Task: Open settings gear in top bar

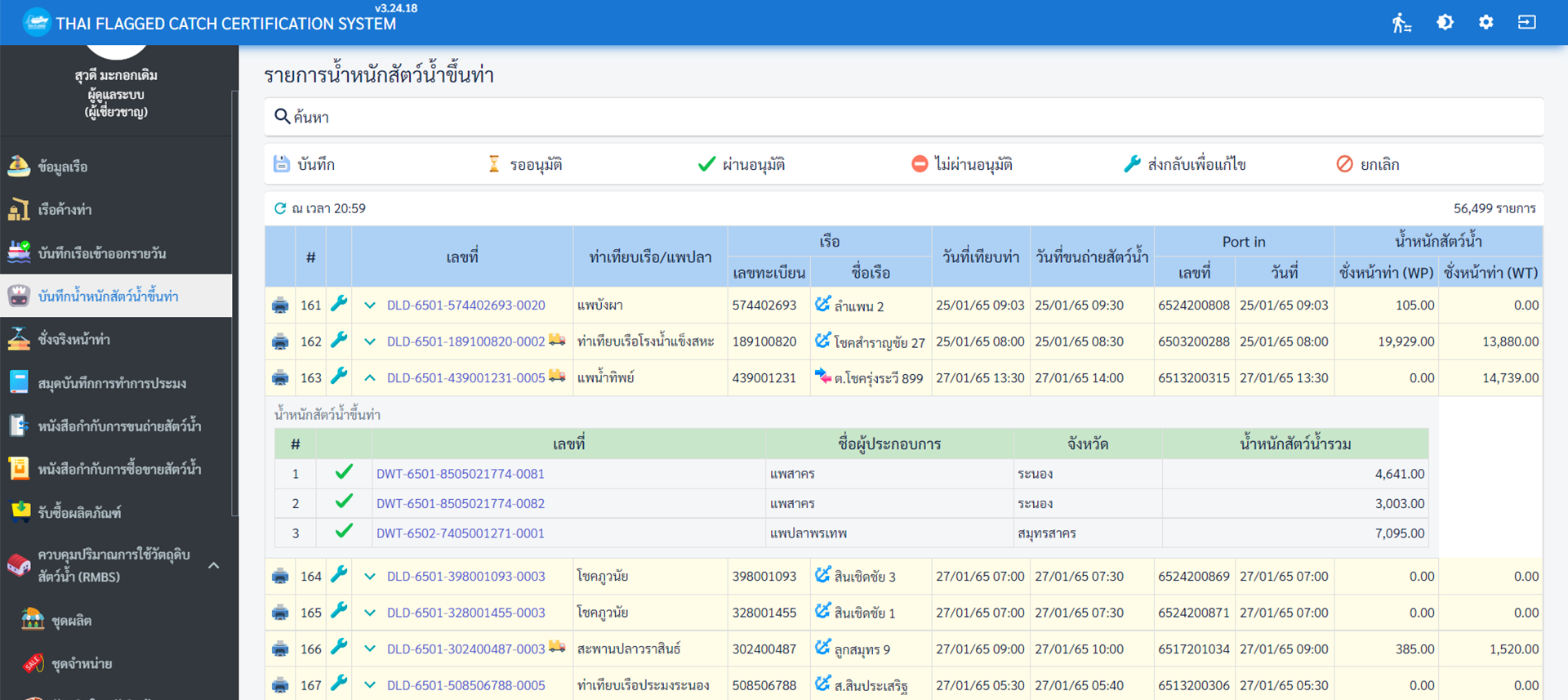Action: point(1486,23)
